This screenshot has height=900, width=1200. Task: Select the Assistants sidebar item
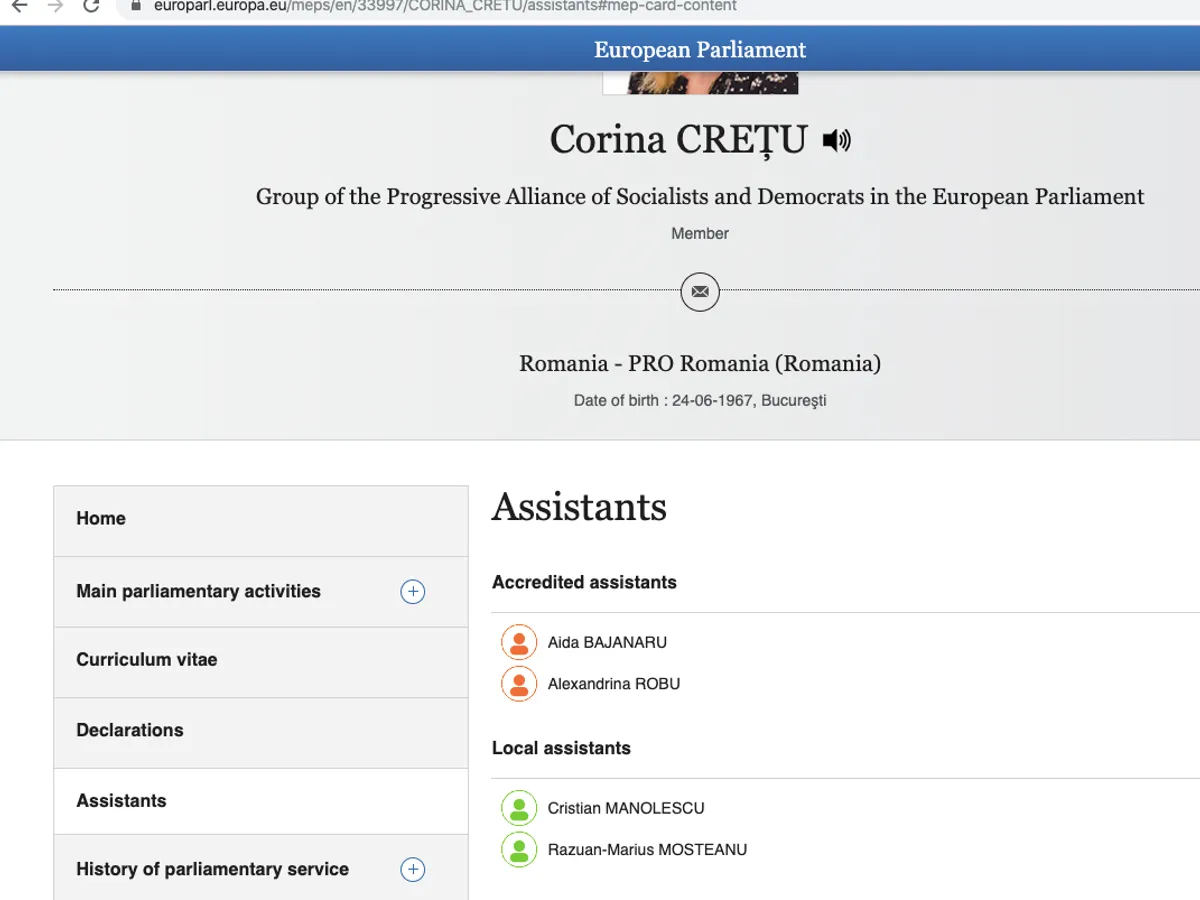coord(121,801)
